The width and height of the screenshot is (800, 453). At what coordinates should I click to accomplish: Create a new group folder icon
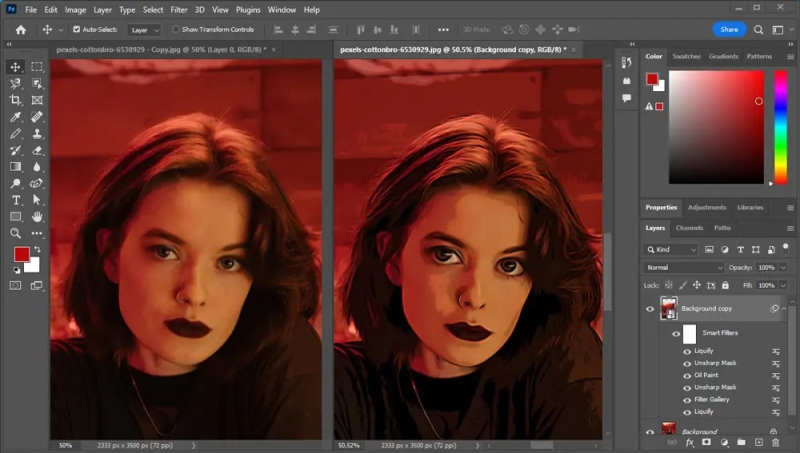[x=741, y=442]
